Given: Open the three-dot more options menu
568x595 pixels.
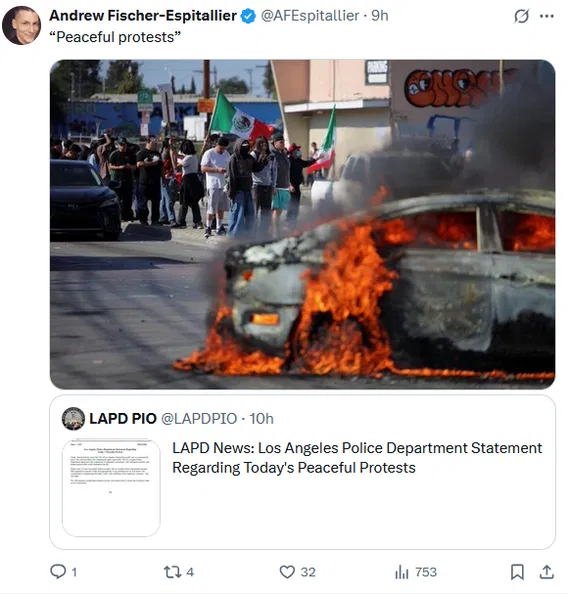Looking at the screenshot, I should [x=546, y=16].
